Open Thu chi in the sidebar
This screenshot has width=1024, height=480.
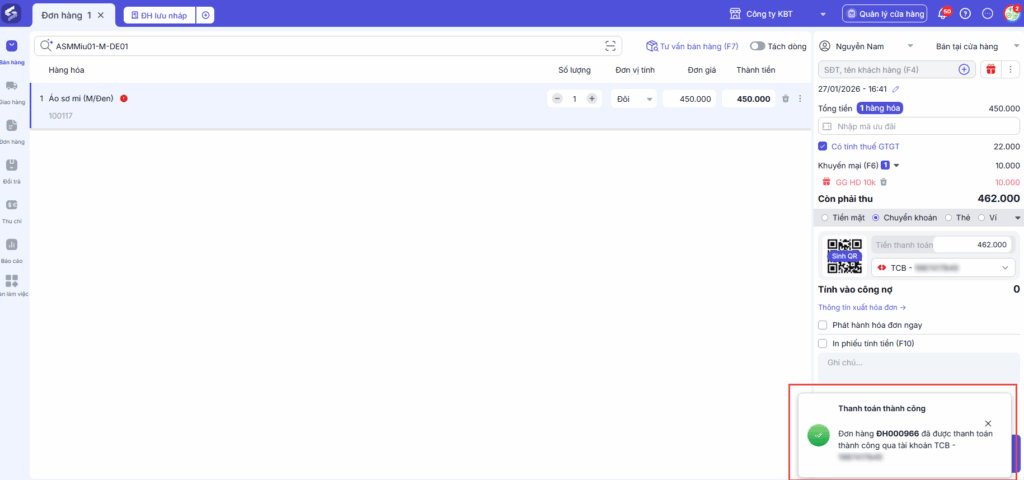click(12, 212)
